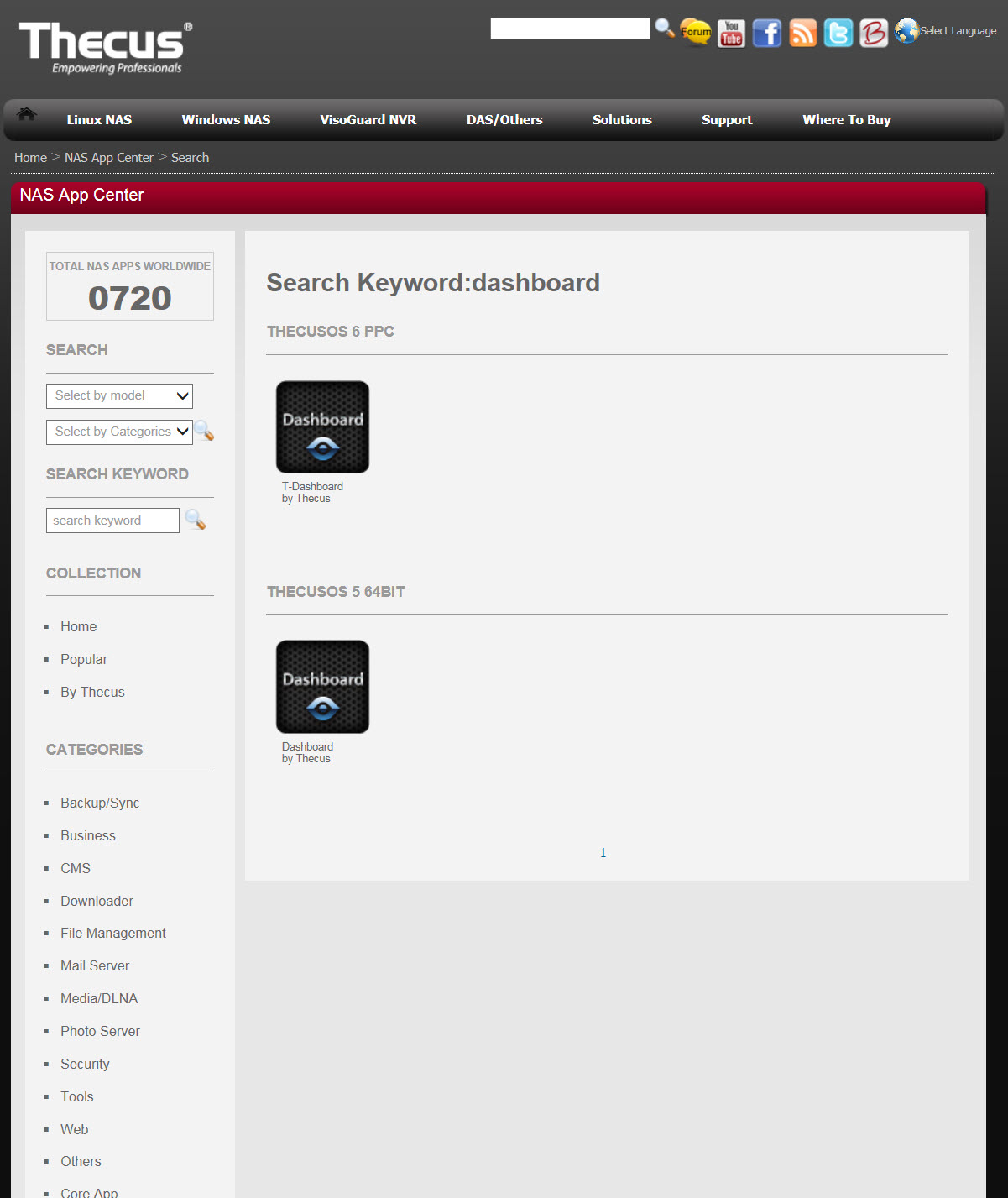Screen dimensions: 1008x1198
Task: Click magnifier beside search keyword field
Action: coord(196,520)
